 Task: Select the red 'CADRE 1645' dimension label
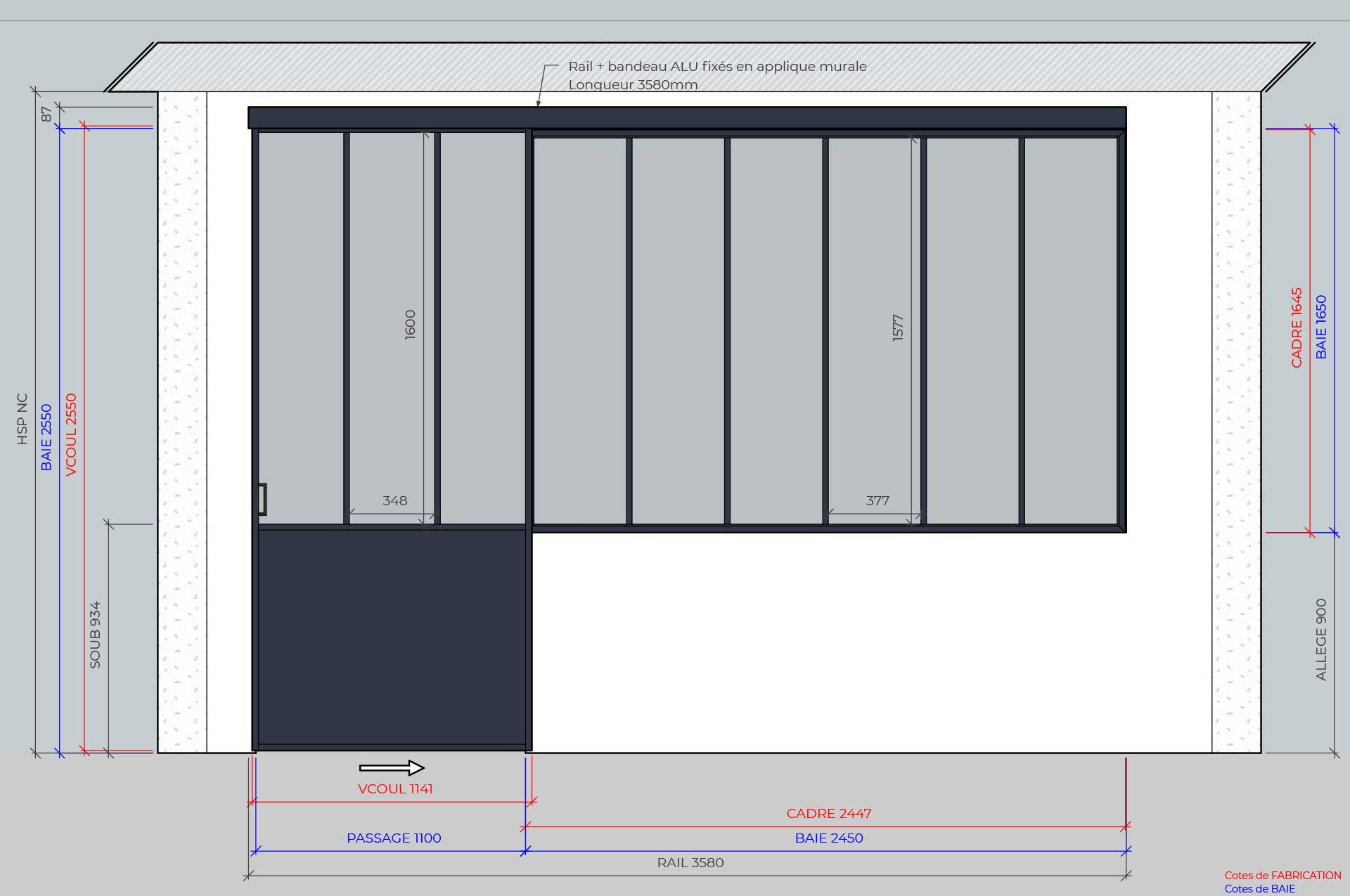click(1297, 327)
